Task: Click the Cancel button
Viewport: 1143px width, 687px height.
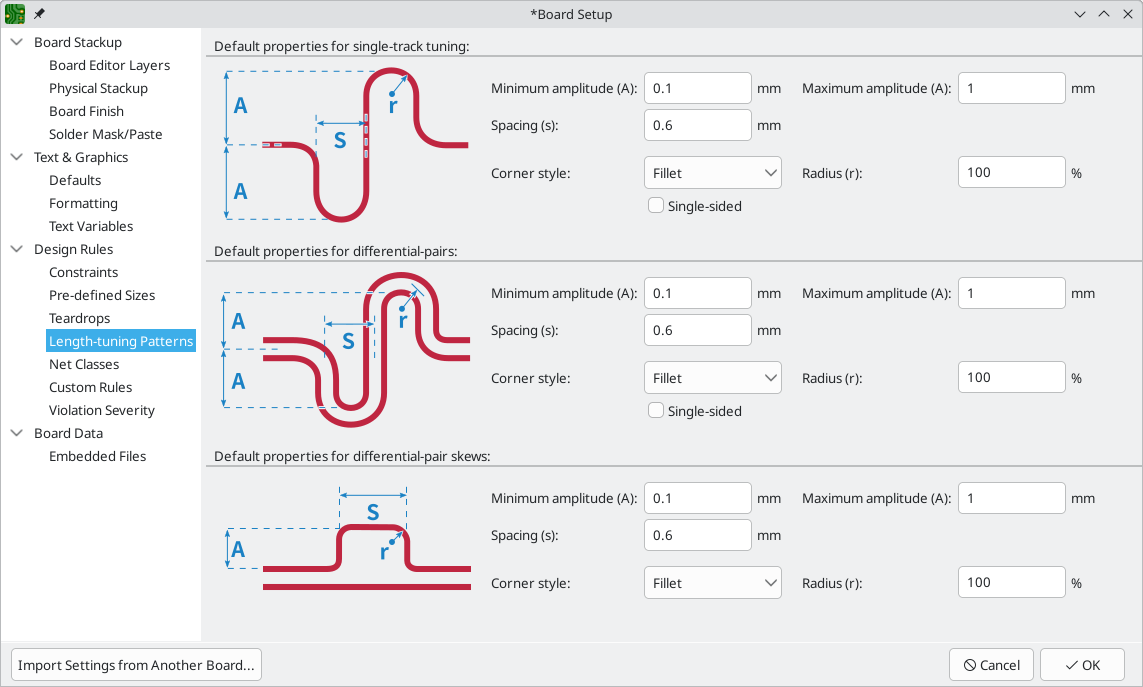Action: coord(991,664)
